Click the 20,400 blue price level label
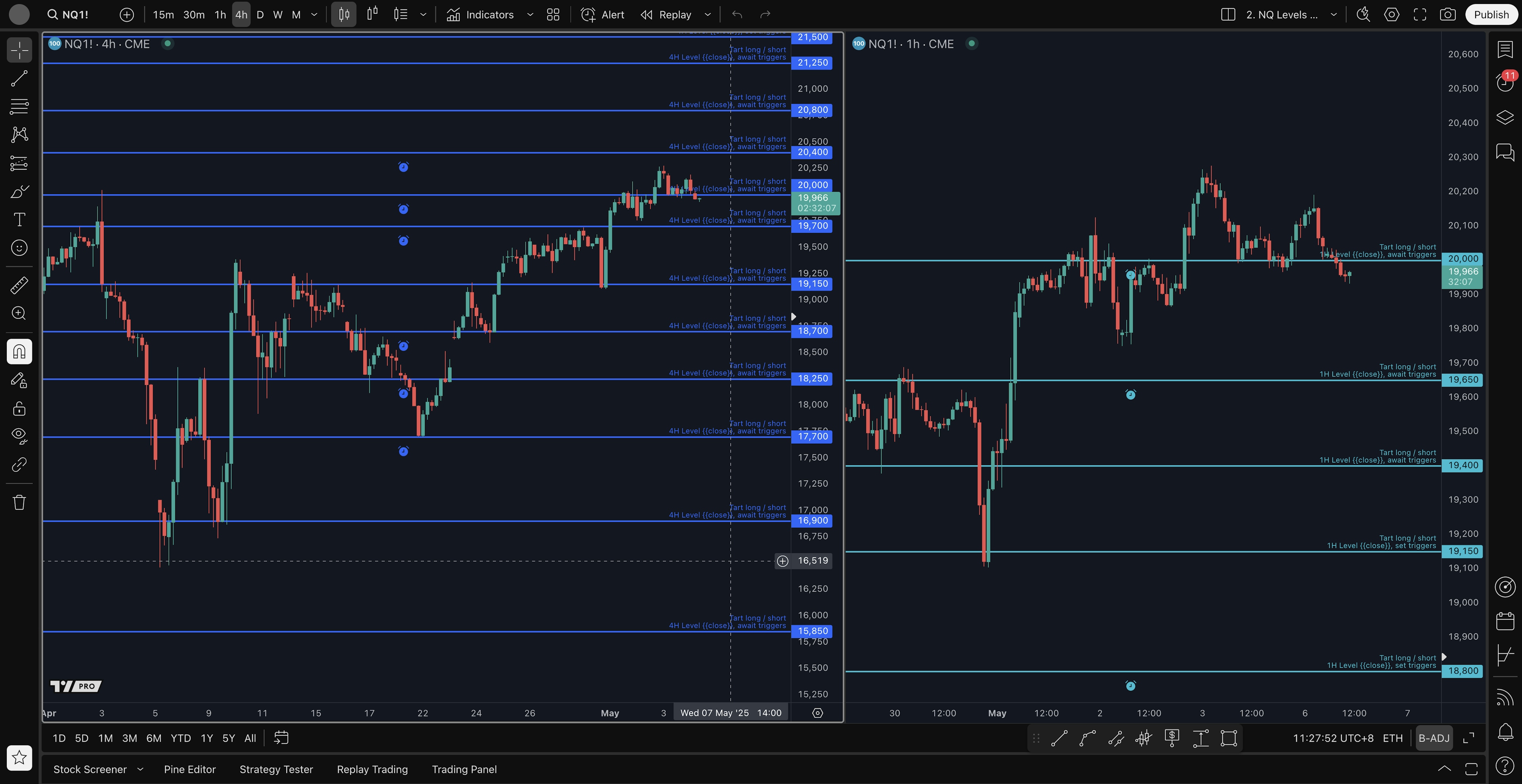This screenshot has width=1522, height=784. point(813,152)
